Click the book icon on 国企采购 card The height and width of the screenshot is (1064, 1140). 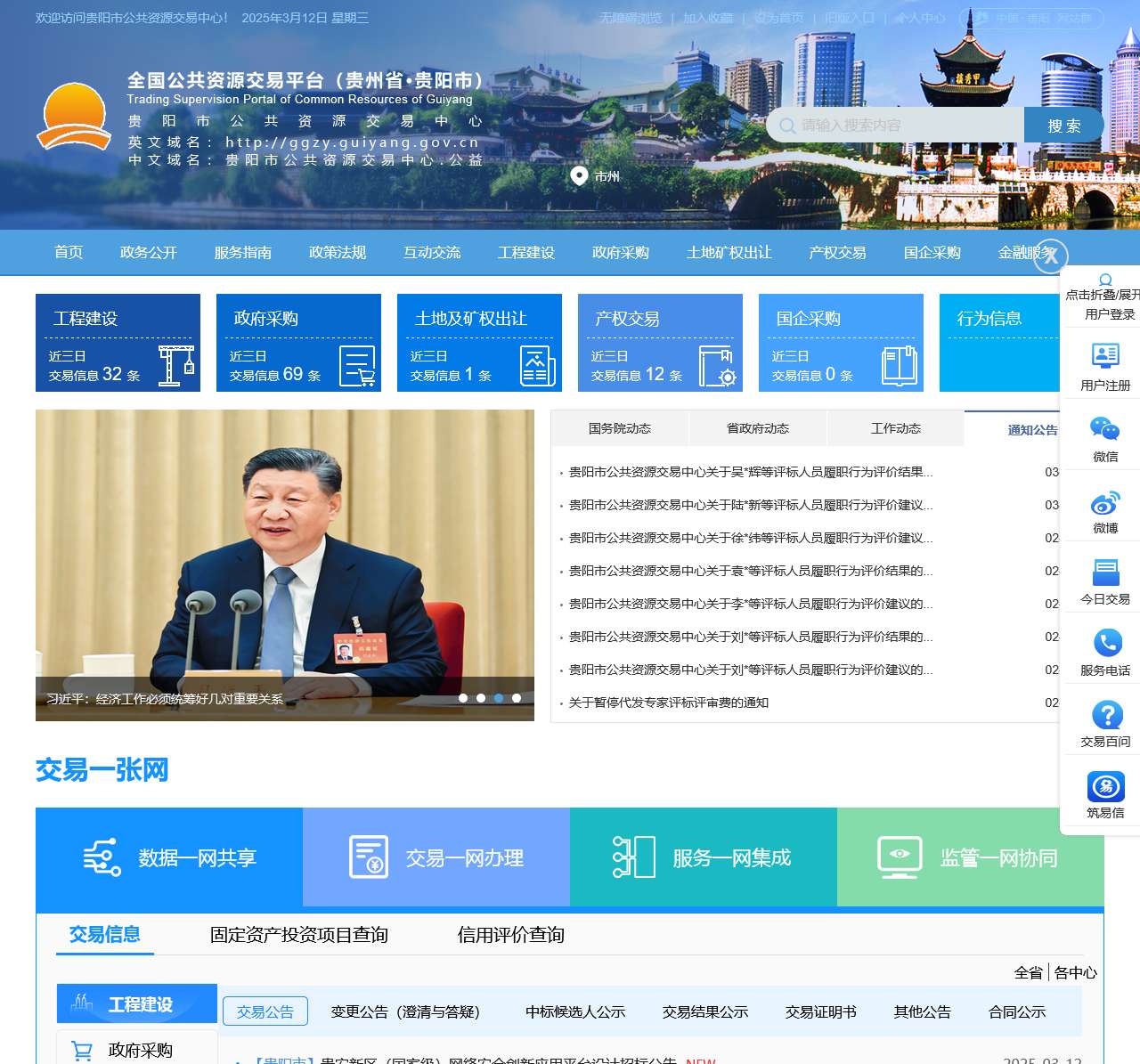pyautogui.click(x=900, y=366)
